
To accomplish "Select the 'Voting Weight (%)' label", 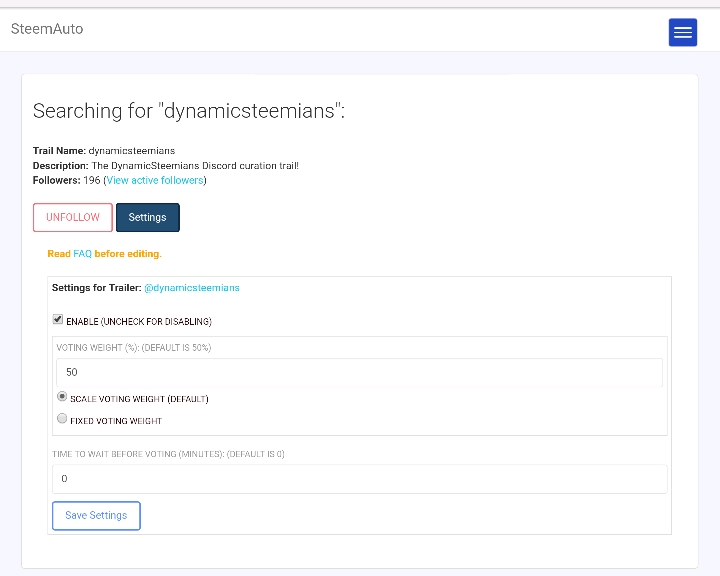I will tap(134, 348).
